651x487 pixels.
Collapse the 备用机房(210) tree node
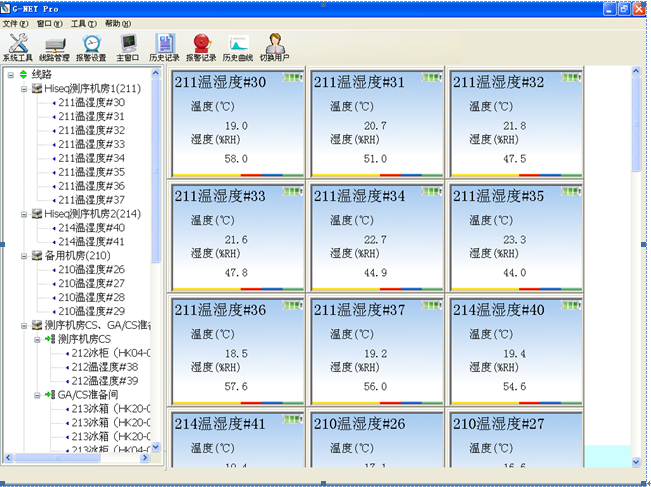pyautogui.click(x=23, y=256)
